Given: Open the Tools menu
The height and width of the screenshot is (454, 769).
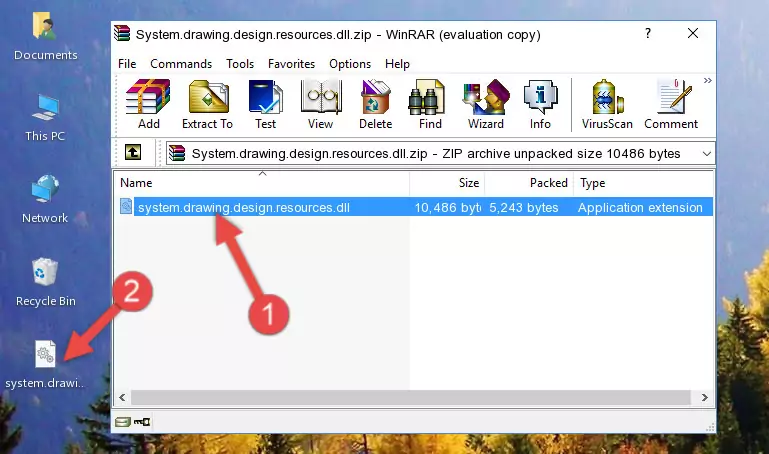Looking at the screenshot, I should tap(240, 64).
